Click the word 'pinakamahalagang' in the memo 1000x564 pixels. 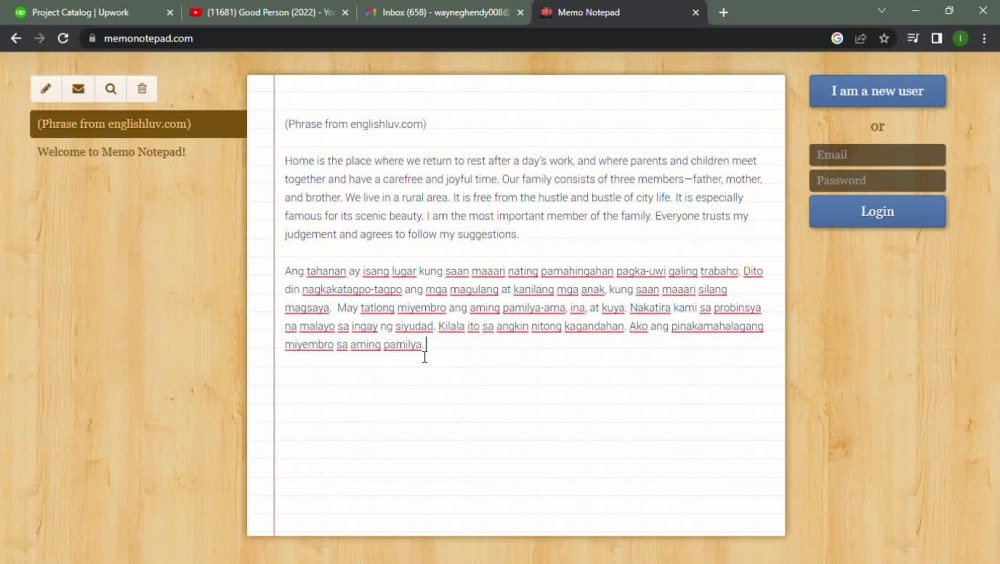pos(717,326)
